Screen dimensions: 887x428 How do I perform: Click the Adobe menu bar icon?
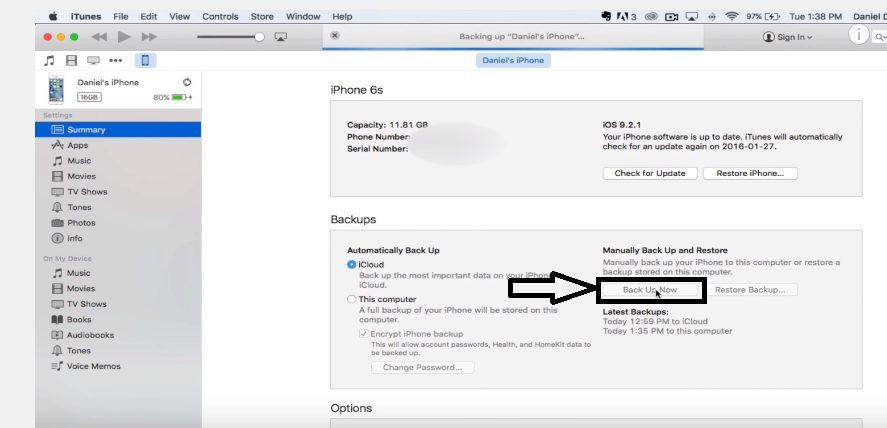(x=626, y=16)
